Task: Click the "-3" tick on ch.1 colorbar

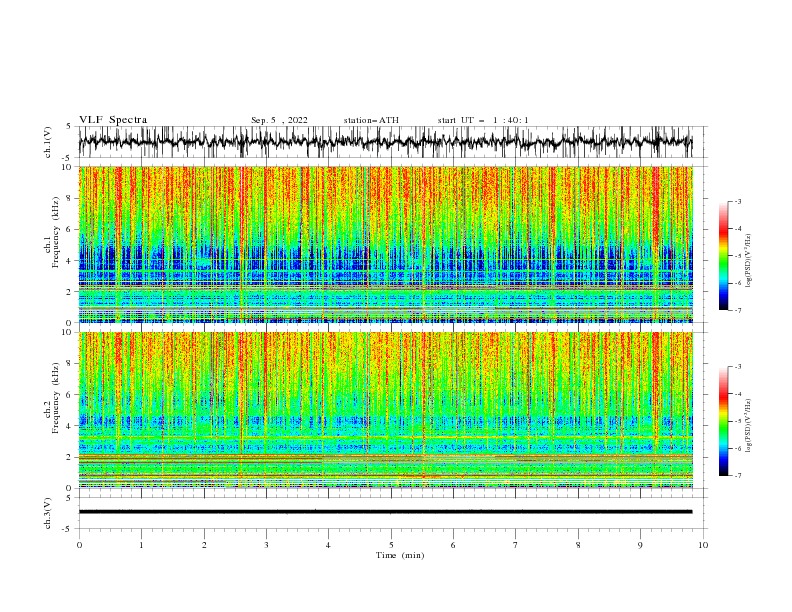Action: pos(738,201)
